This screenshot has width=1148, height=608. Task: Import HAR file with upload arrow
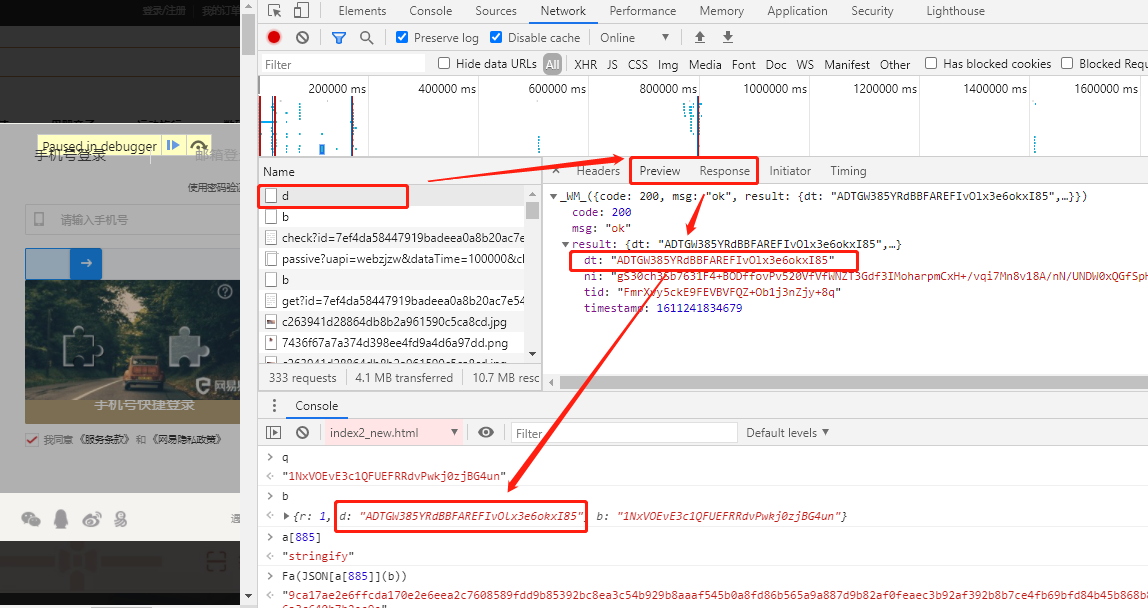(x=700, y=37)
